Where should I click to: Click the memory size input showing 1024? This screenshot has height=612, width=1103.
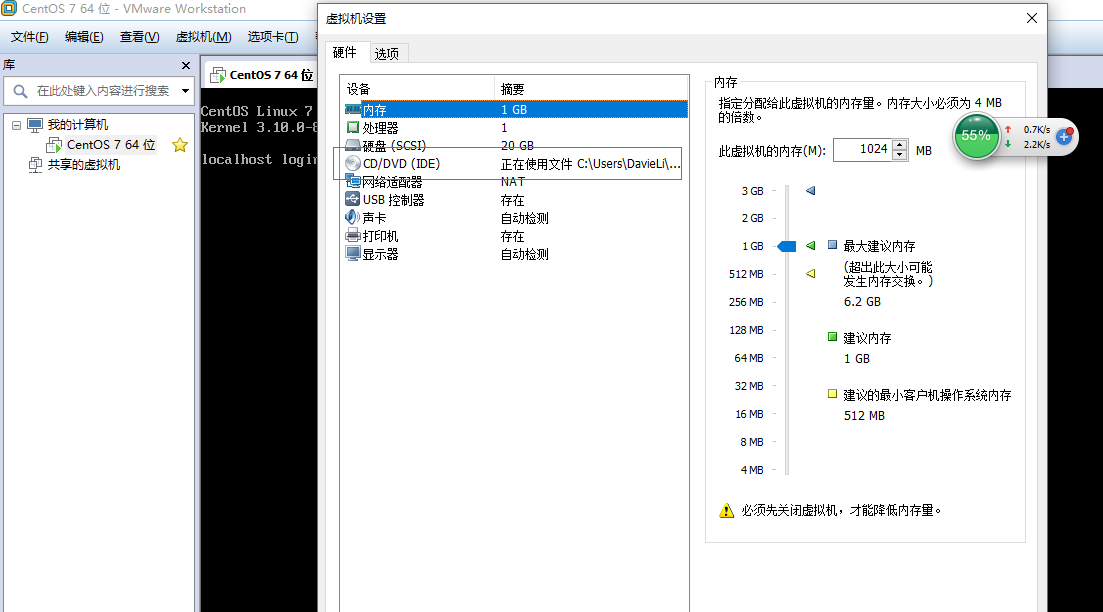pyautogui.click(x=863, y=150)
